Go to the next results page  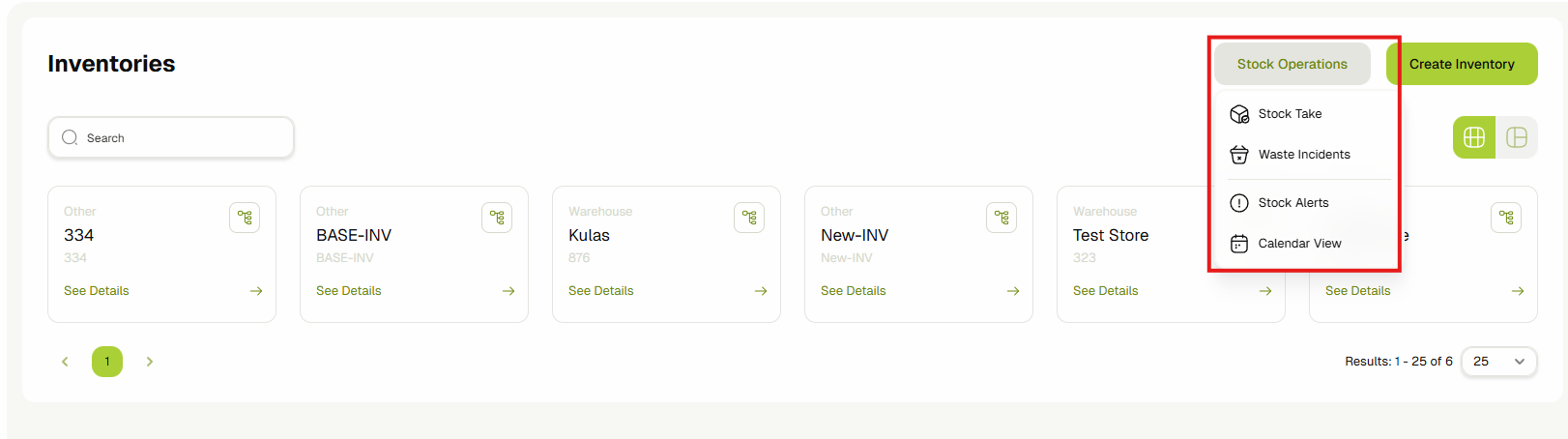click(150, 362)
